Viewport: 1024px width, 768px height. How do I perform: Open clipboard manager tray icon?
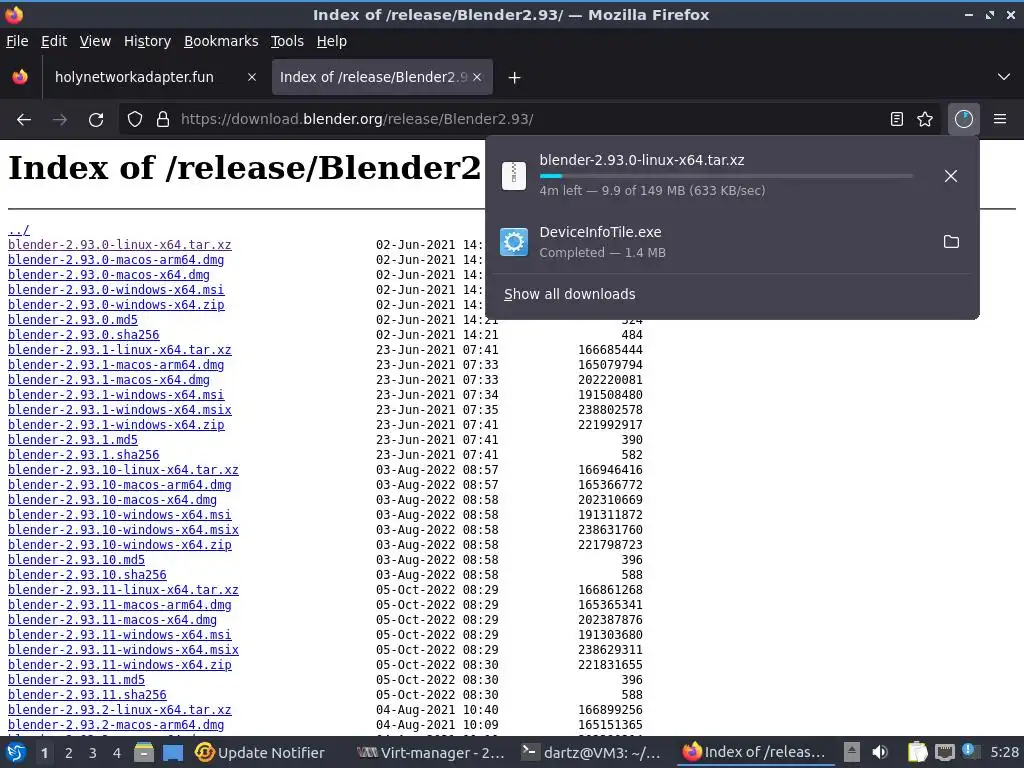[917, 752]
